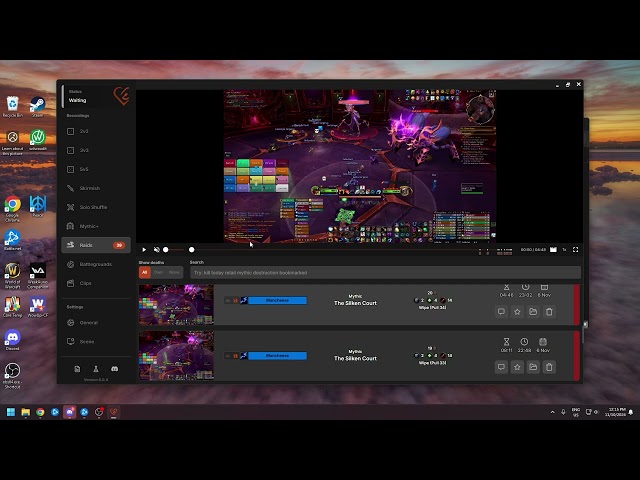Viewport: 640px width, 480px height.
Task: Open the Skirmish recordings category
Action: click(x=96, y=188)
